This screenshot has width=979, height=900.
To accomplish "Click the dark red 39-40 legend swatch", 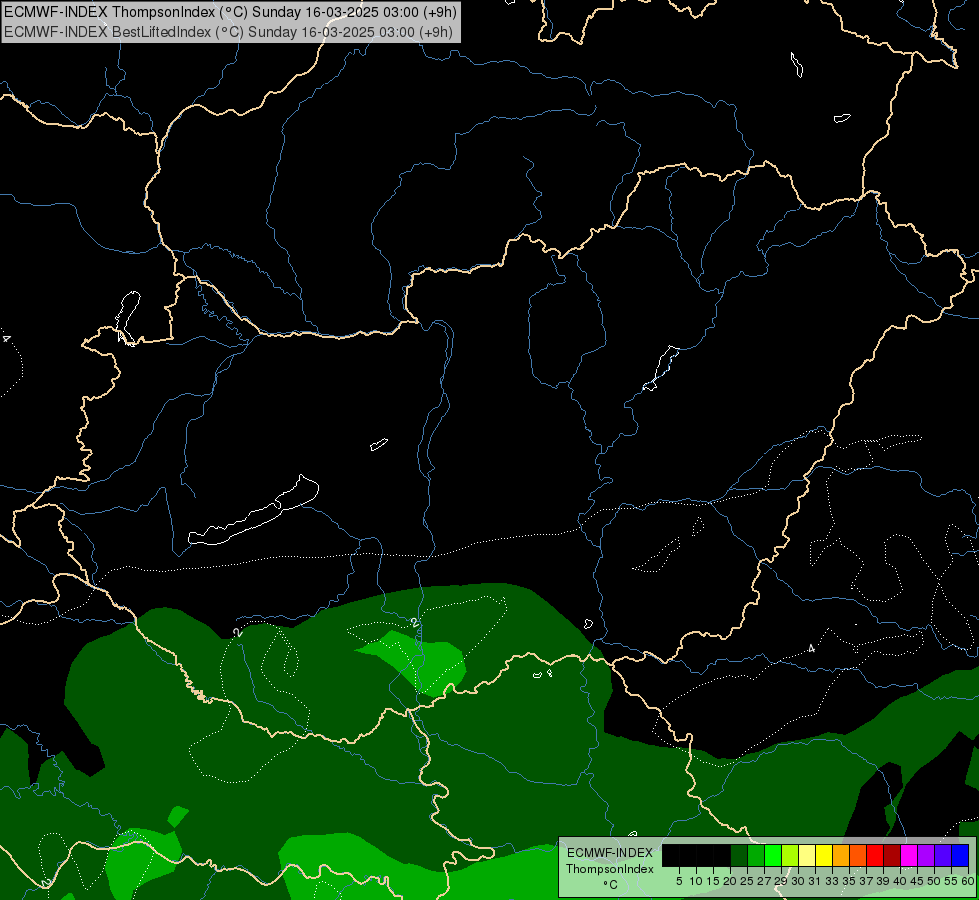I will pos(892,855).
